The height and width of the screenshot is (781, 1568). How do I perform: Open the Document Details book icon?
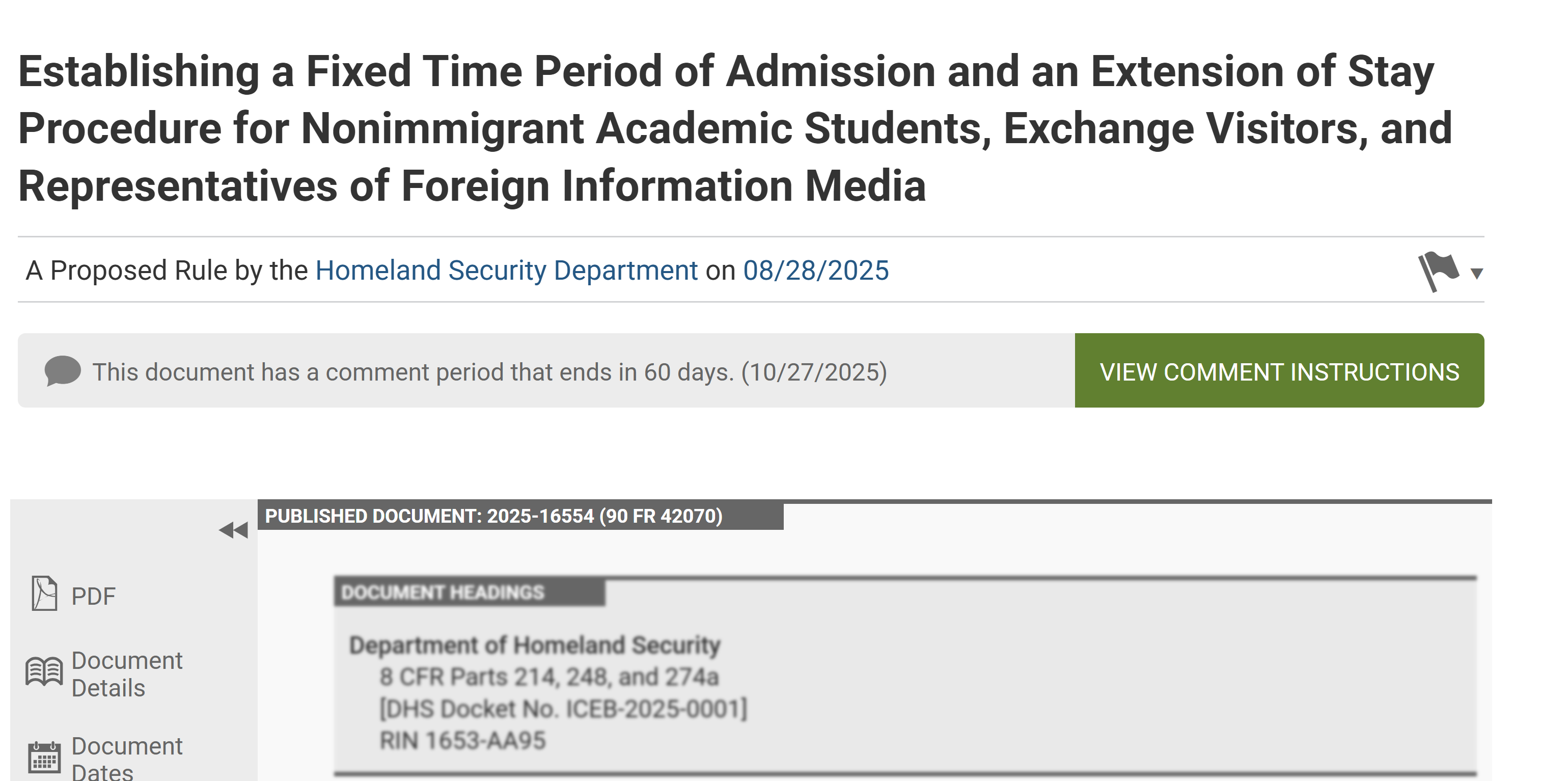coord(44,672)
